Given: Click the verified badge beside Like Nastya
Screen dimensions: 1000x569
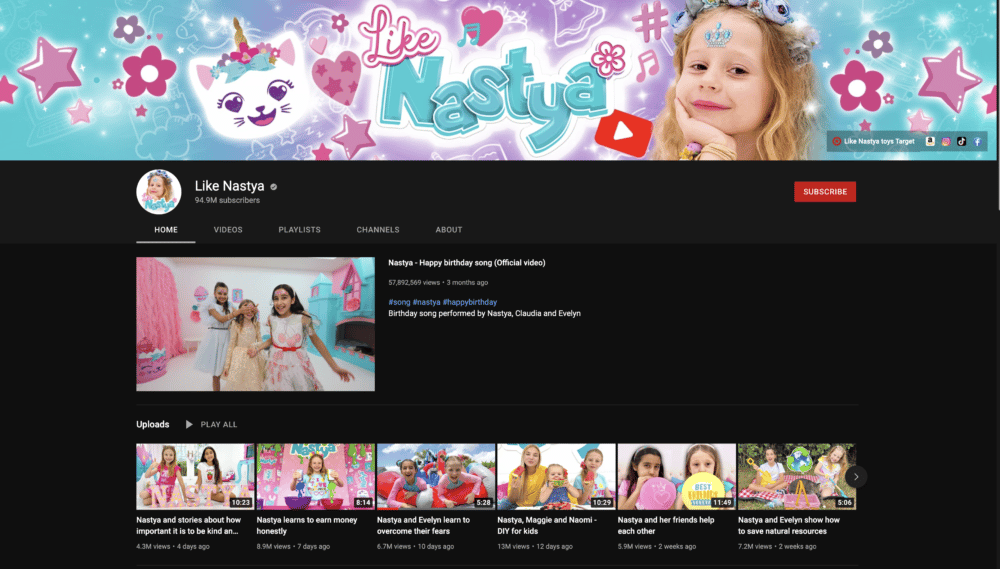Looking at the screenshot, I should pos(274,187).
